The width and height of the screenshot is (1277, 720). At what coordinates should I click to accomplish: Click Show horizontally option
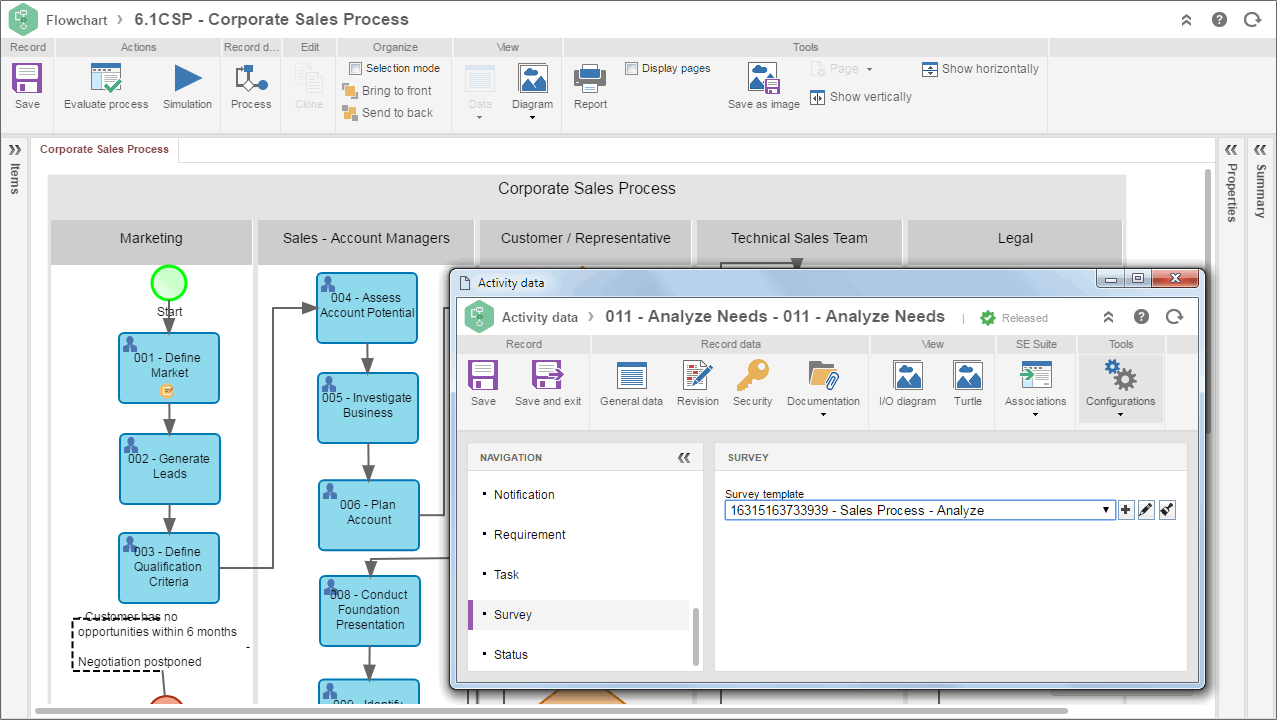980,69
